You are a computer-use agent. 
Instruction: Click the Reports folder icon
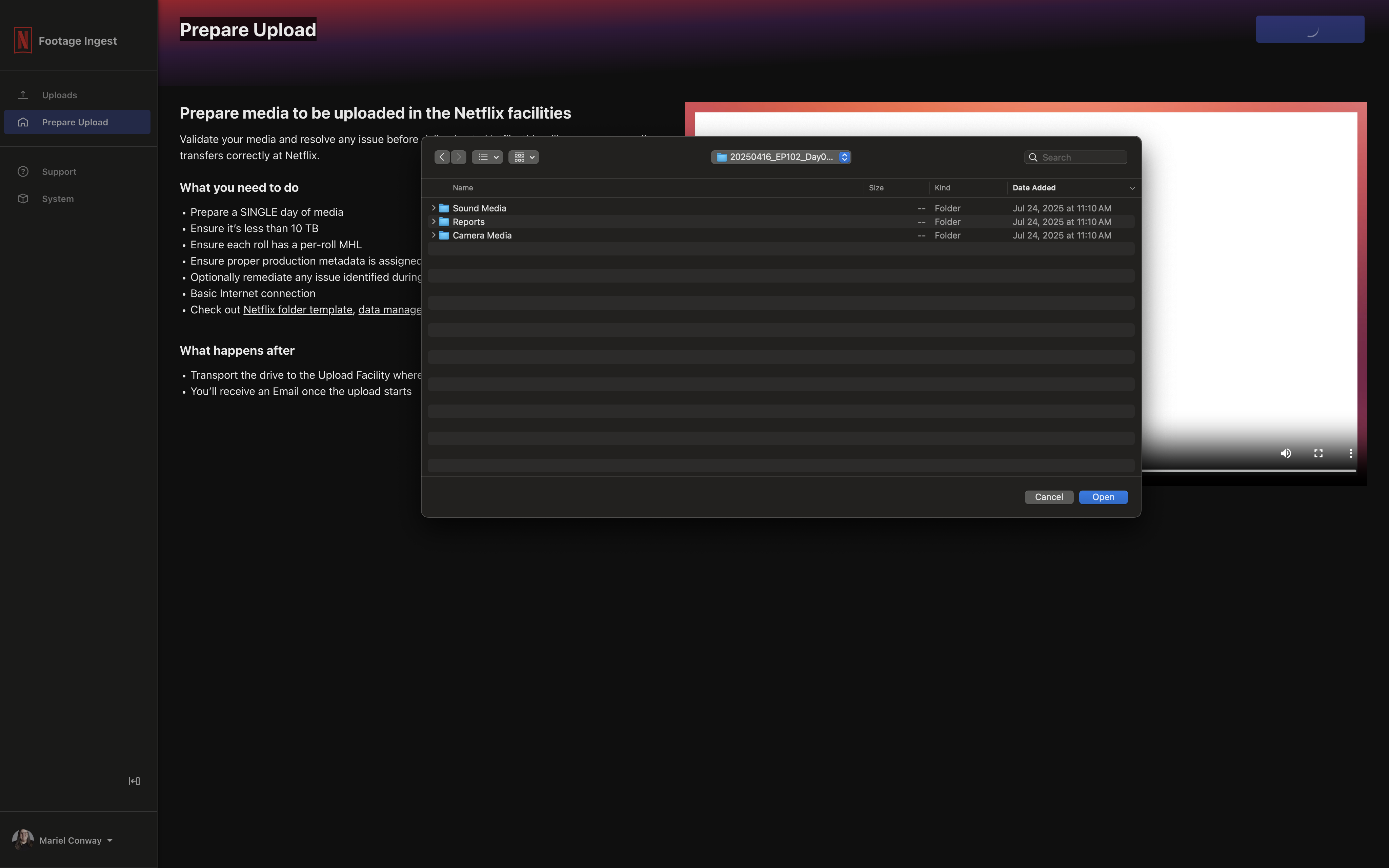[x=444, y=222]
